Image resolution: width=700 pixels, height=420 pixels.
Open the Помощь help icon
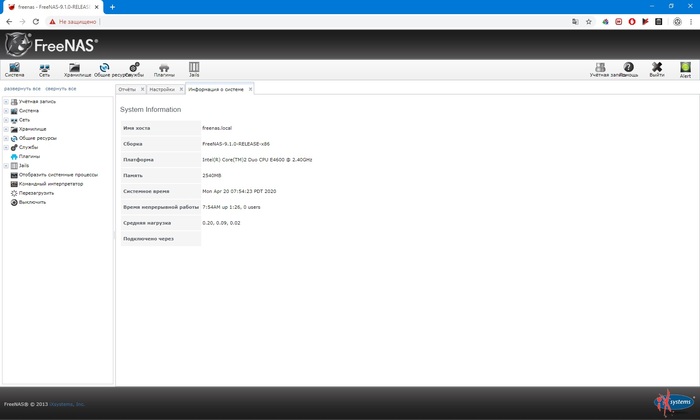click(629, 69)
